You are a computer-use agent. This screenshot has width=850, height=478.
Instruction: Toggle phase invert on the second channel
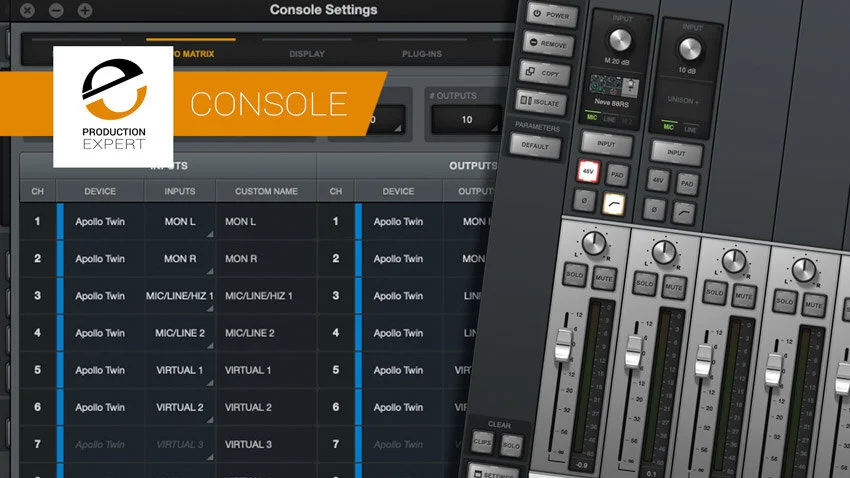(654, 209)
